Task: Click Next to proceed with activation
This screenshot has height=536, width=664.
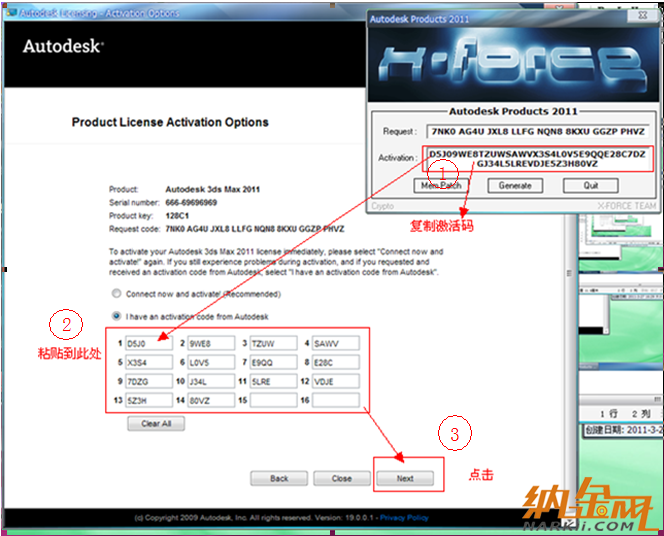Action: click(x=405, y=478)
